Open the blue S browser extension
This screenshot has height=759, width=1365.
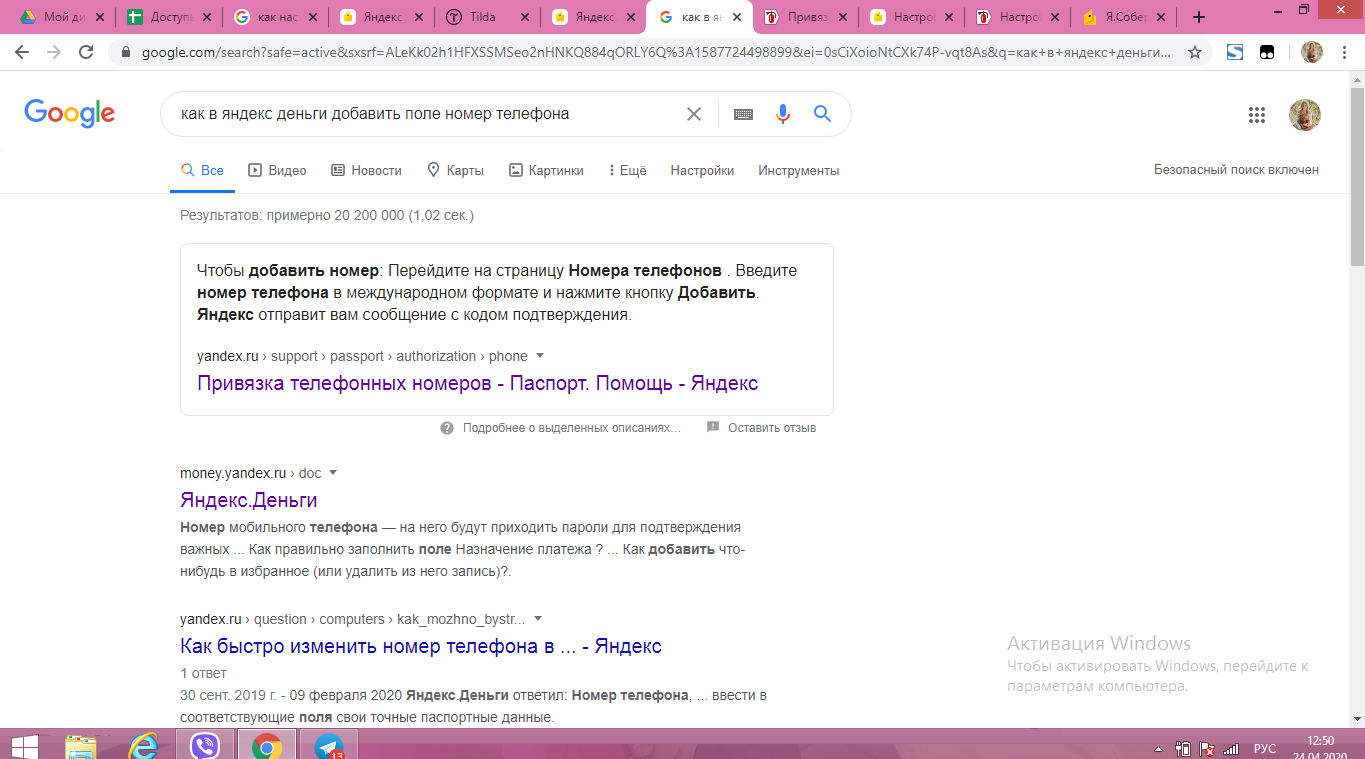coord(1235,52)
